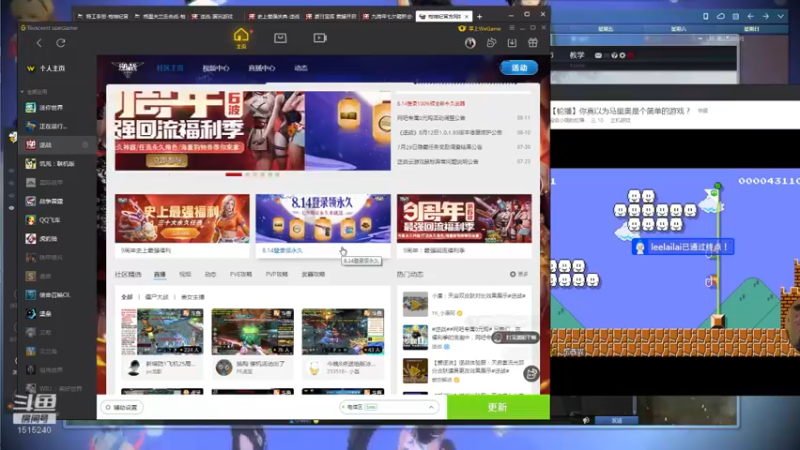This screenshot has width=800, height=450.
Task: Click 更多 next to 热门动态
Action: [x=519, y=274]
